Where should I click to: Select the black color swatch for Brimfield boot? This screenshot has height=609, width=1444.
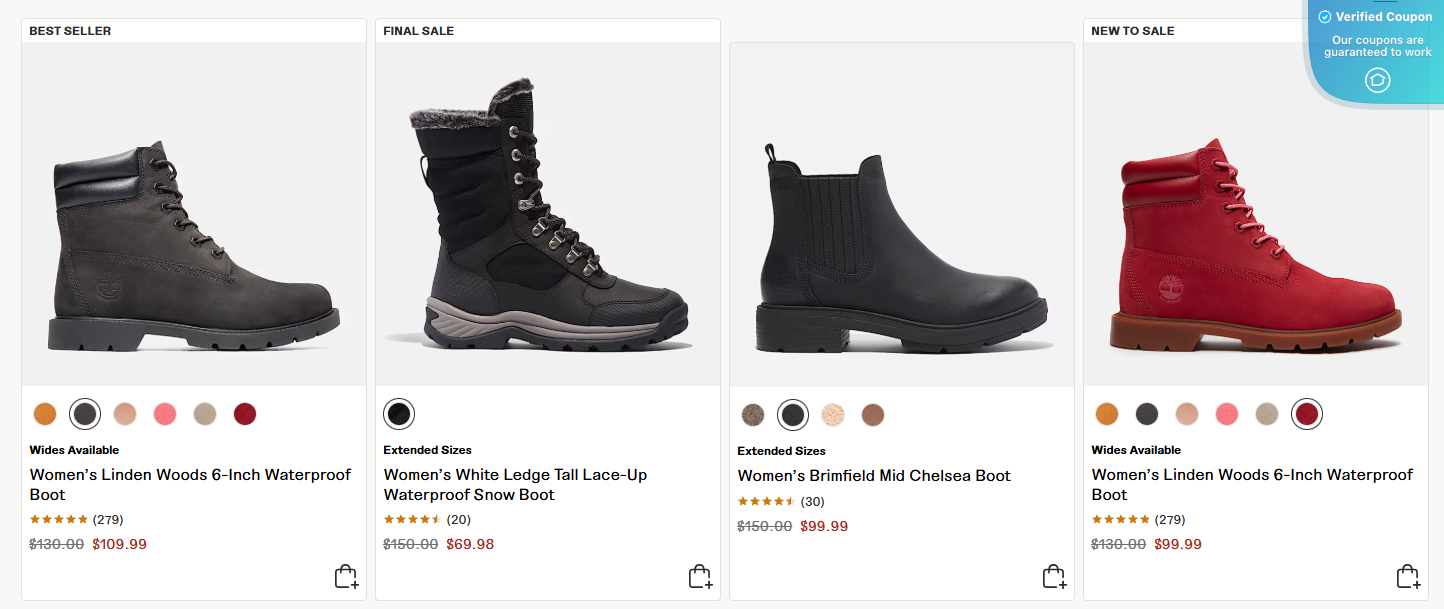coord(792,413)
